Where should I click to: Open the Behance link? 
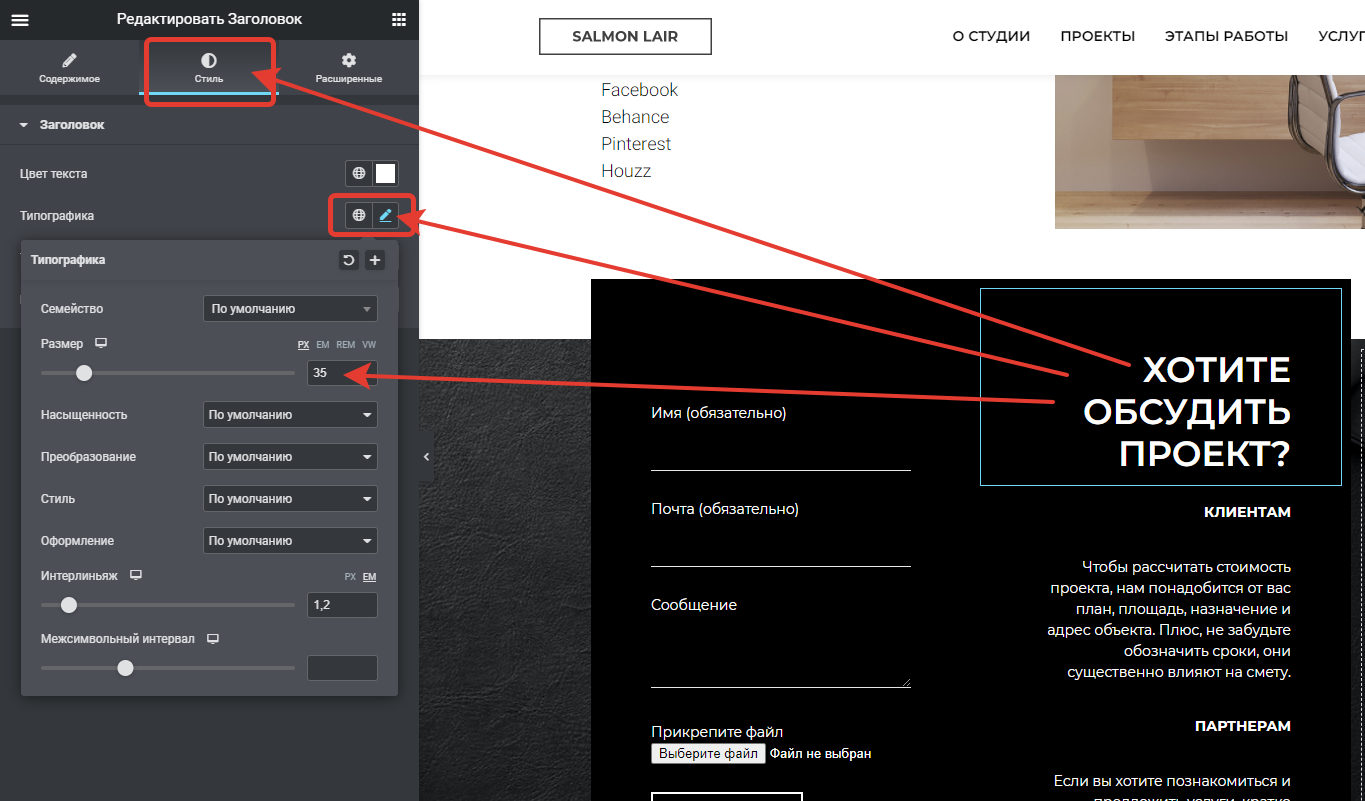635,117
